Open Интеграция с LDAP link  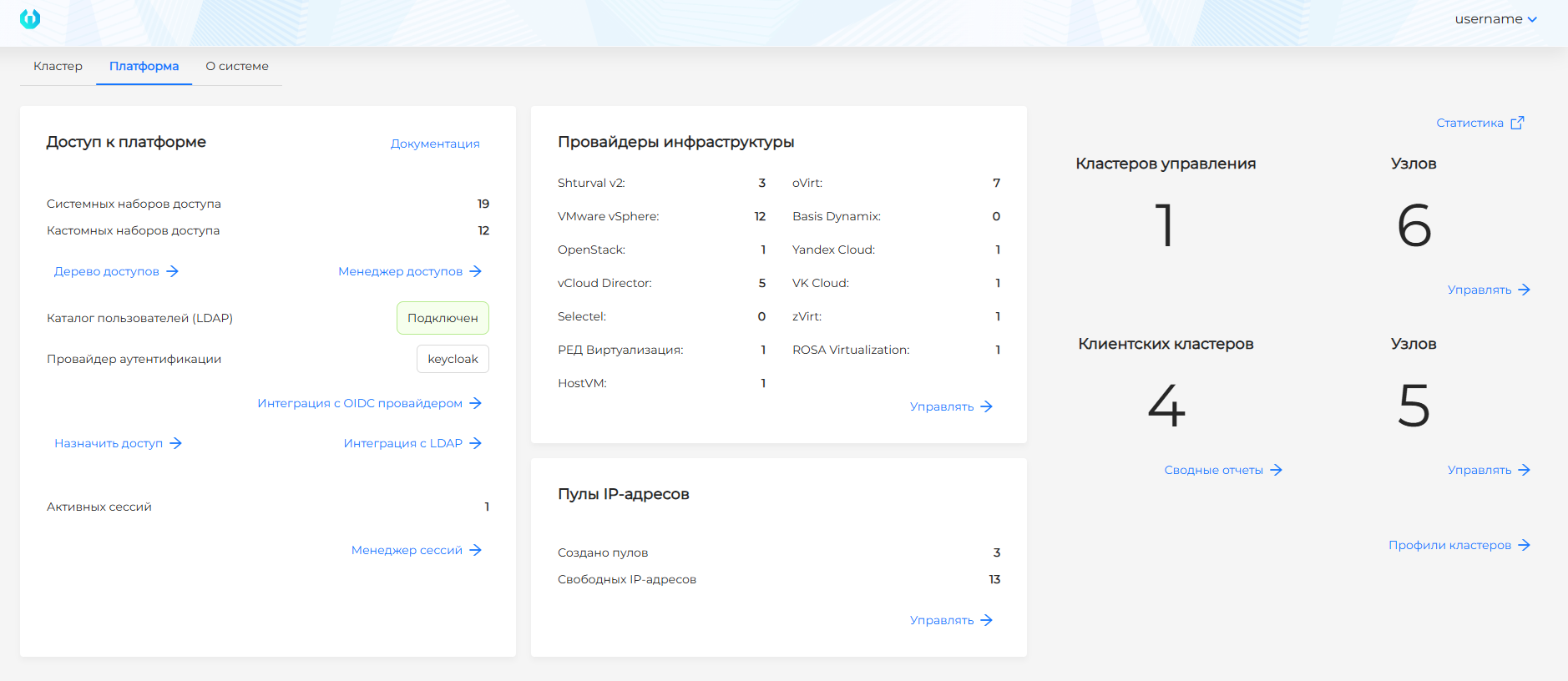point(403,443)
